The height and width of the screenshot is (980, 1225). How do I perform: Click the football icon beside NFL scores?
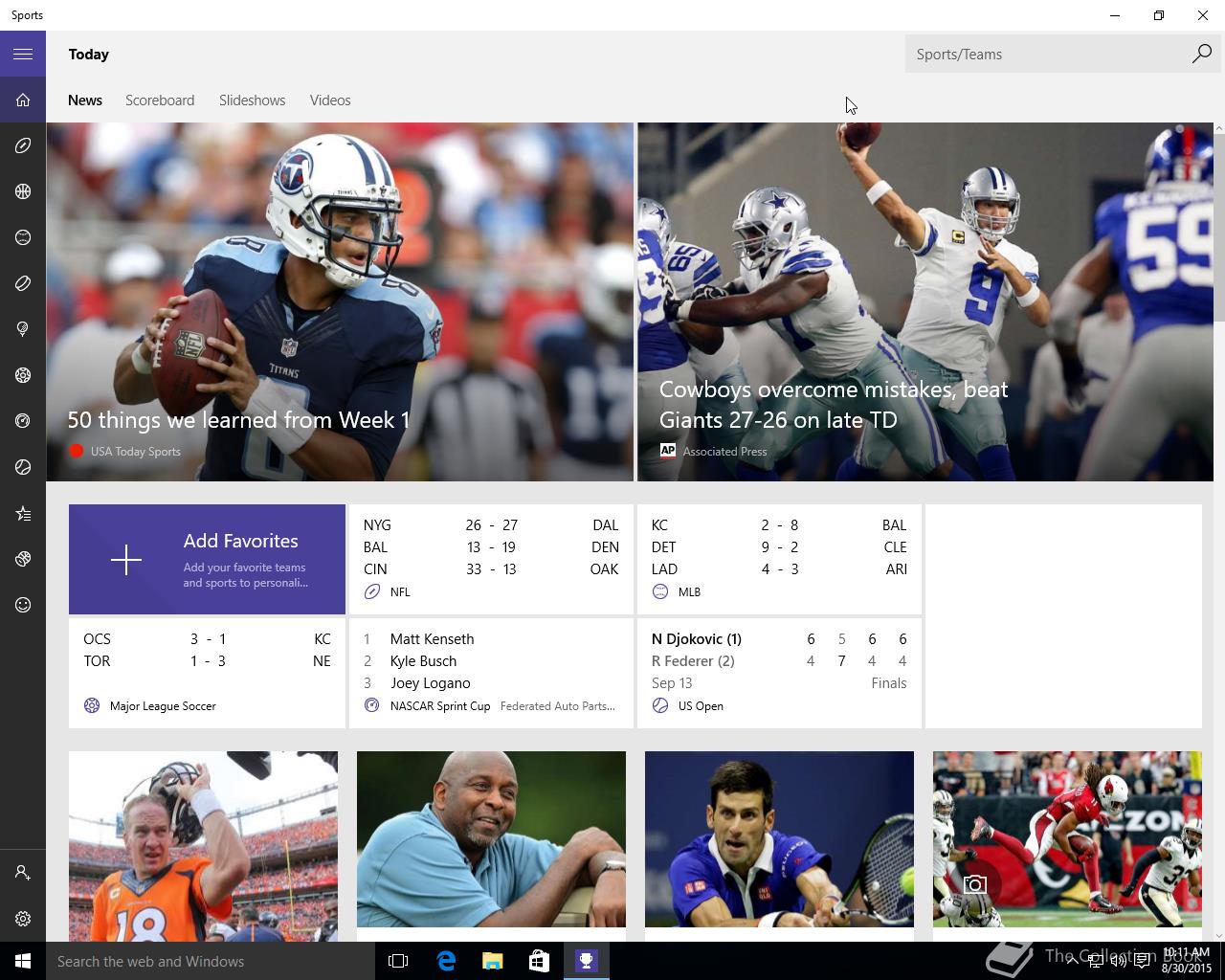[372, 591]
